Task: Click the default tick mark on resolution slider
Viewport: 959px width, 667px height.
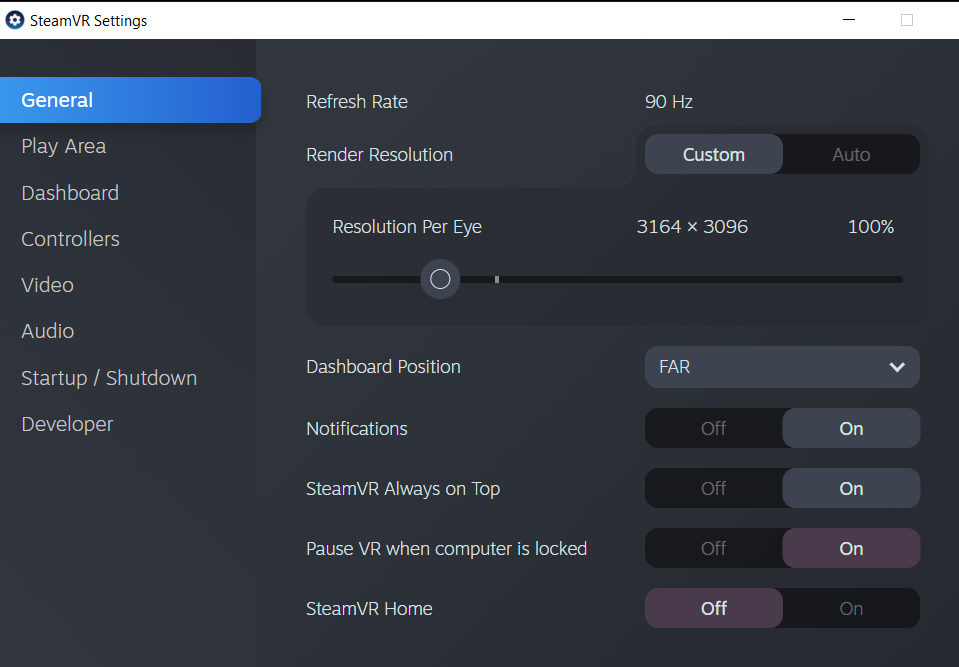Action: [497, 279]
